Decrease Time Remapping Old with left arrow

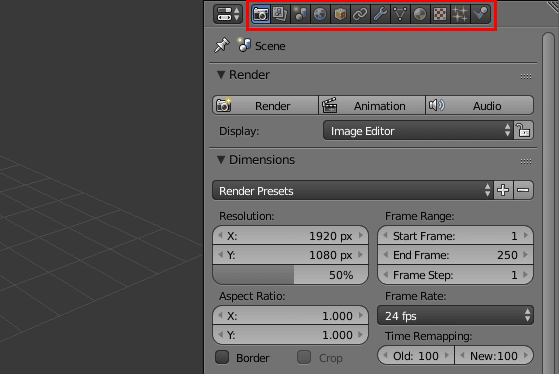coord(385,355)
